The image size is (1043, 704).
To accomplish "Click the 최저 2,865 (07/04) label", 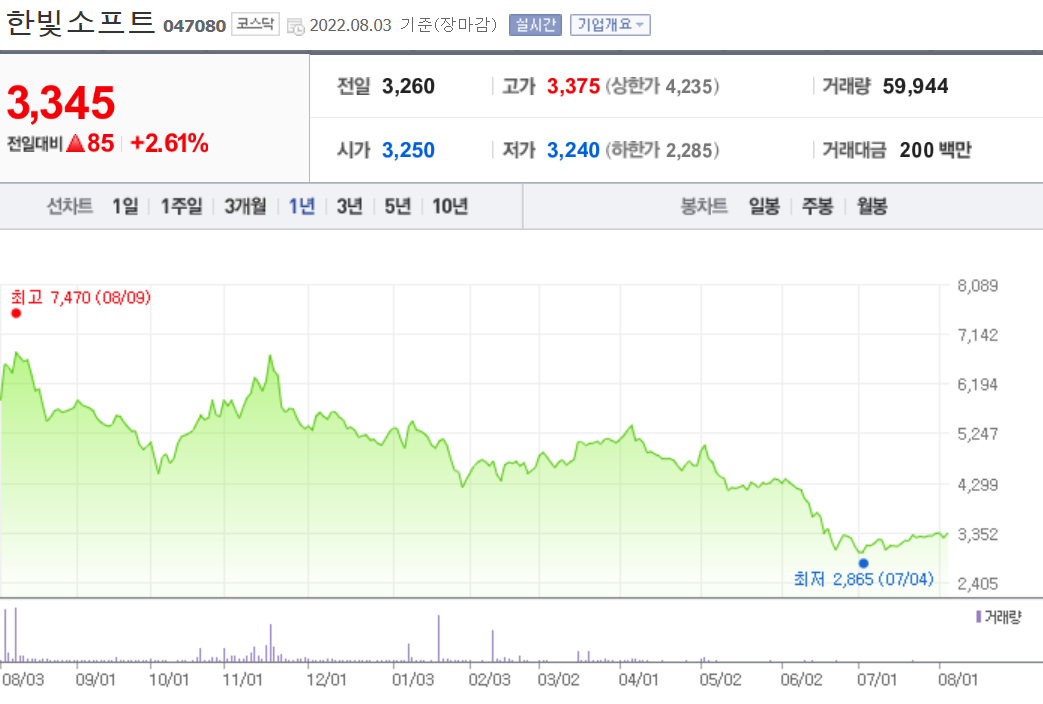I will coord(863,579).
